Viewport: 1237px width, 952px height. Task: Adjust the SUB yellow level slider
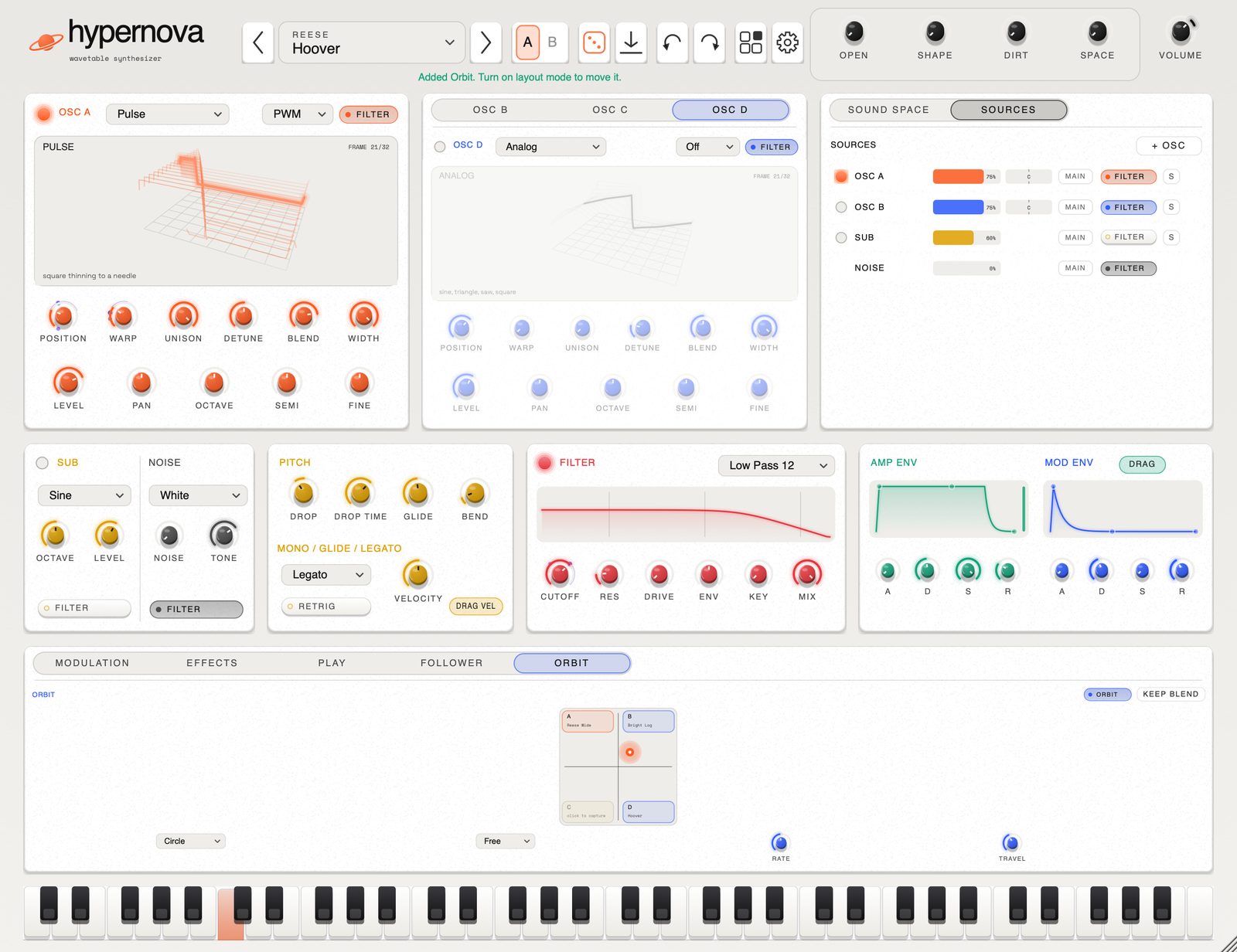[966, 237]
